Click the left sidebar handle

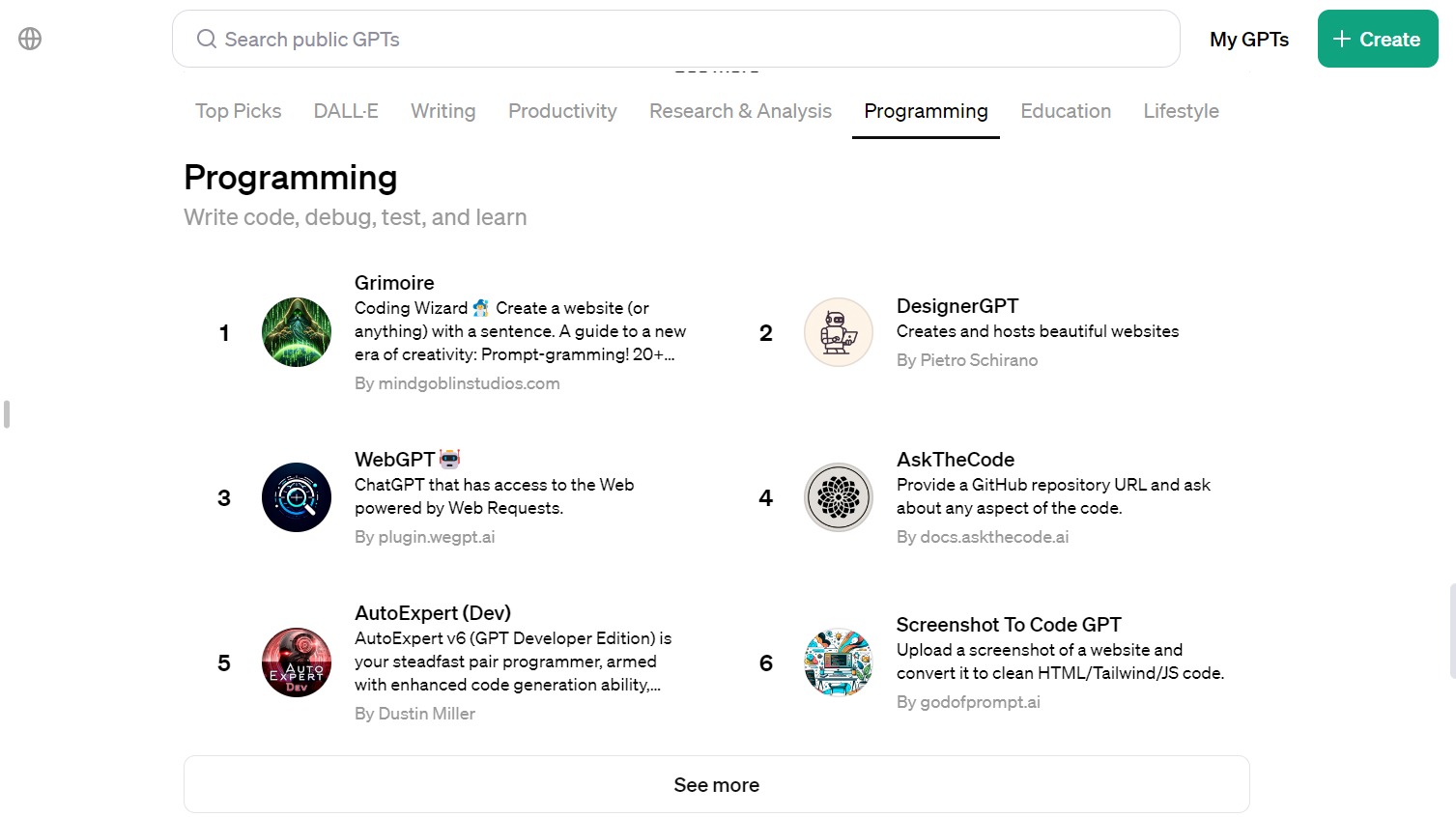click(7, 414)
